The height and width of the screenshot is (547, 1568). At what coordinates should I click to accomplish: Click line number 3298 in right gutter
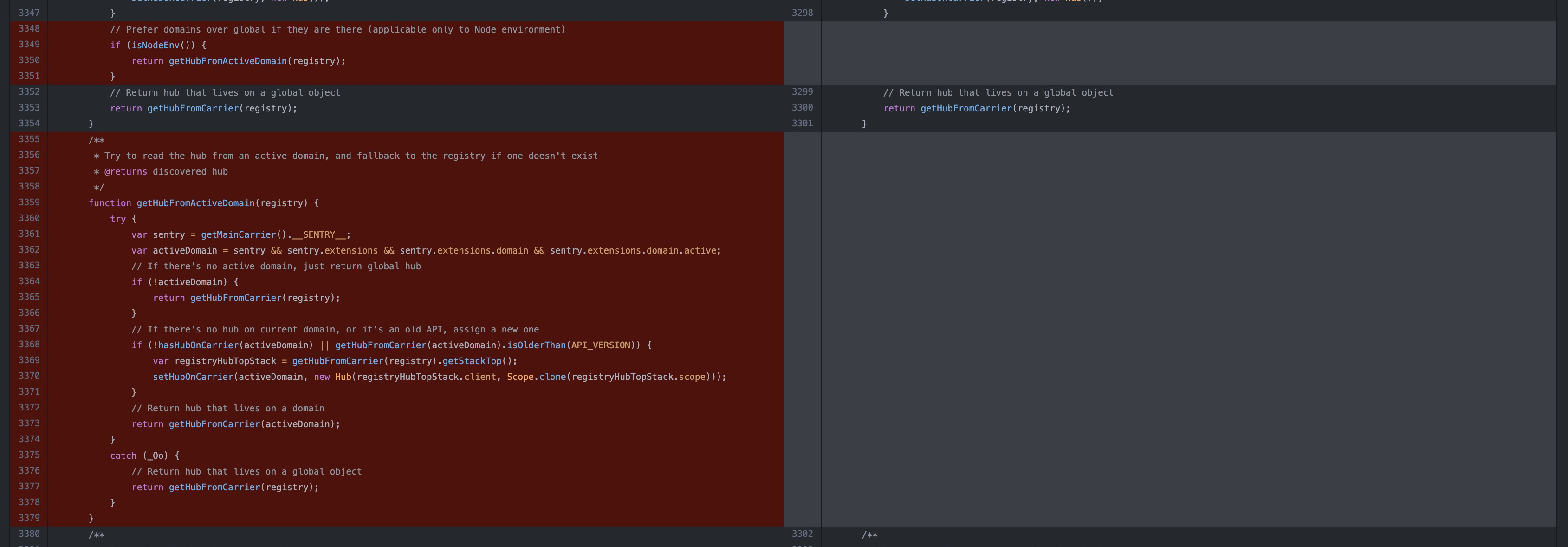pos(802,13)
